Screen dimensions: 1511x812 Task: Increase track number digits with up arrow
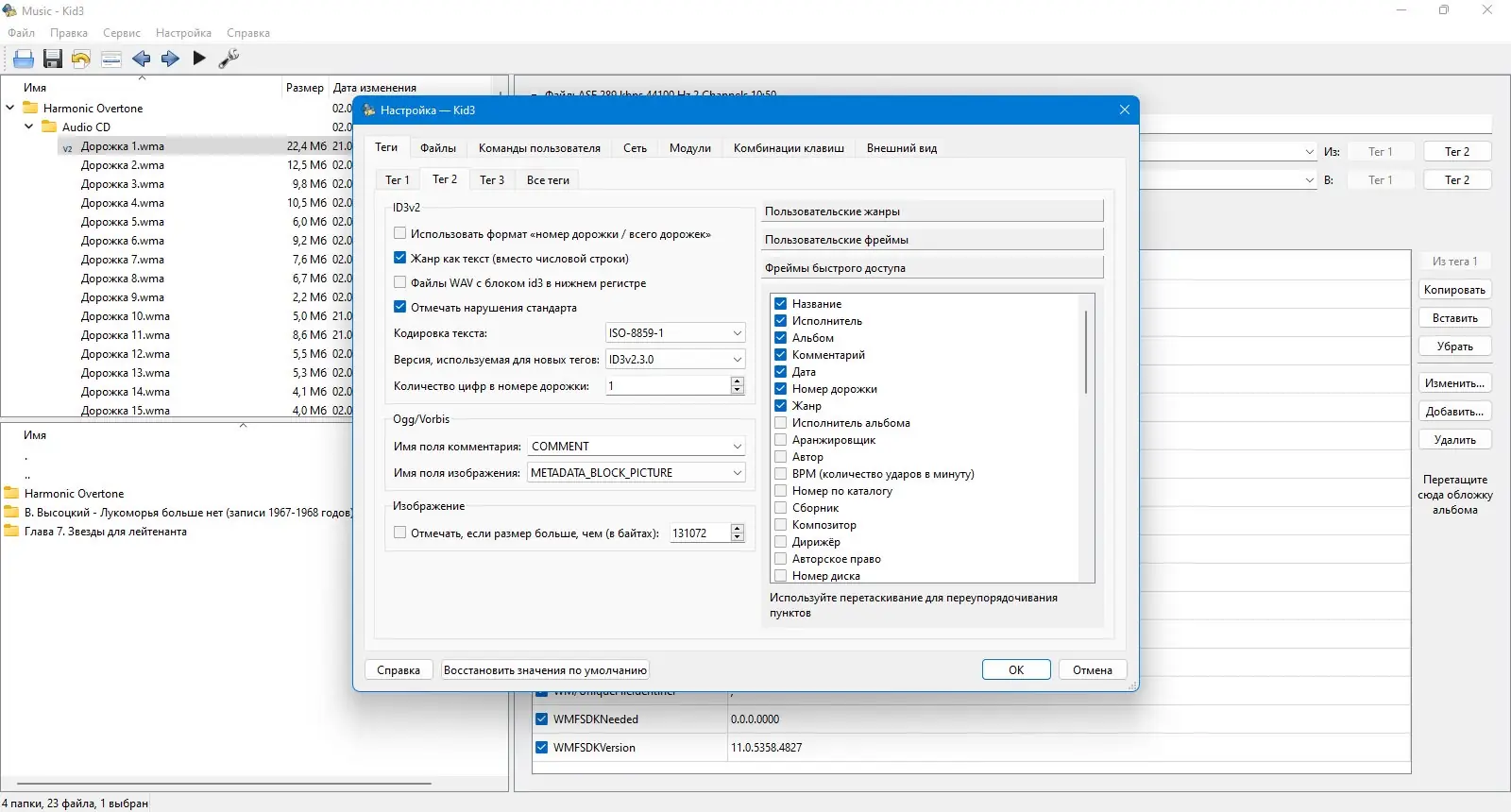(738, 381)
